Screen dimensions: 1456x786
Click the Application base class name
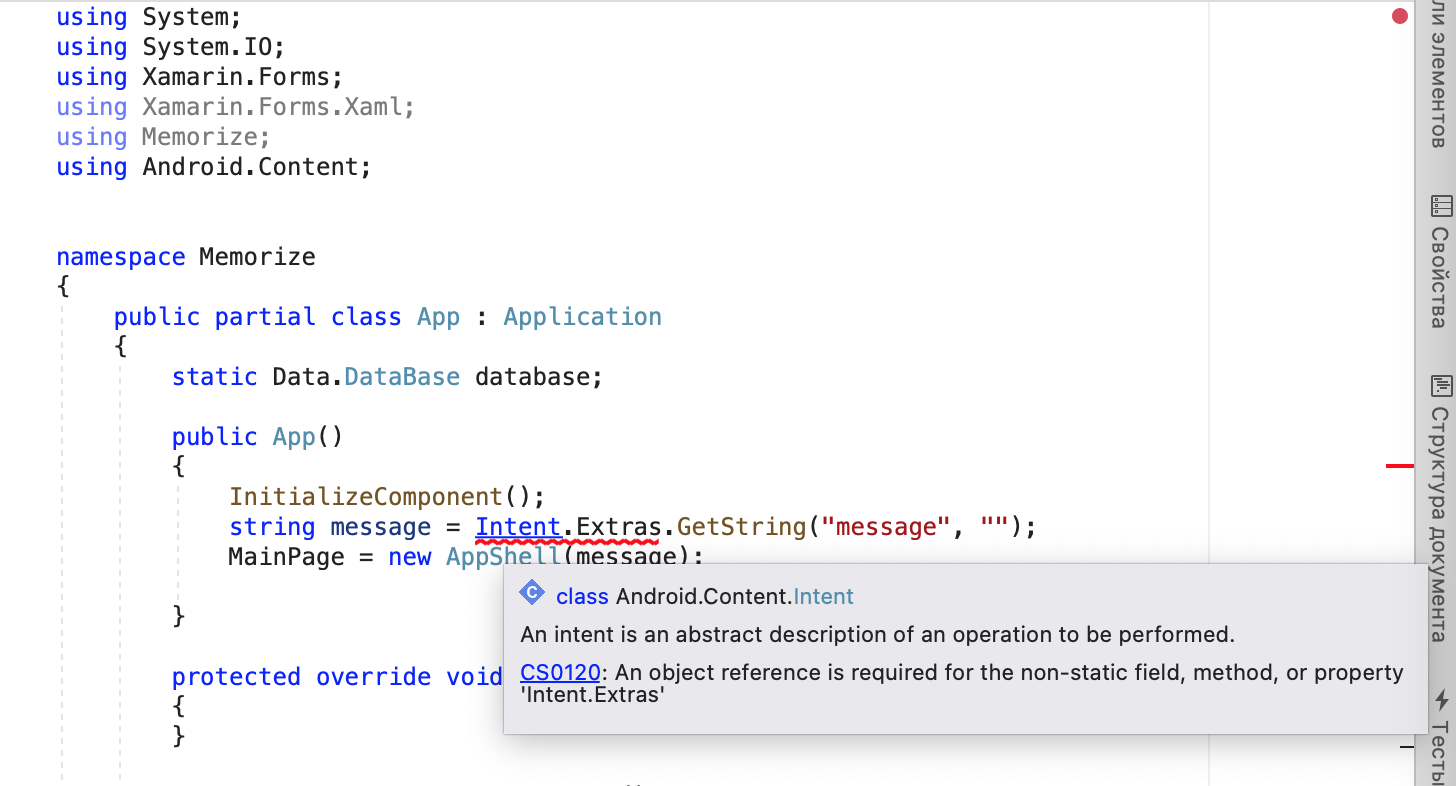[x=582, y=317]
